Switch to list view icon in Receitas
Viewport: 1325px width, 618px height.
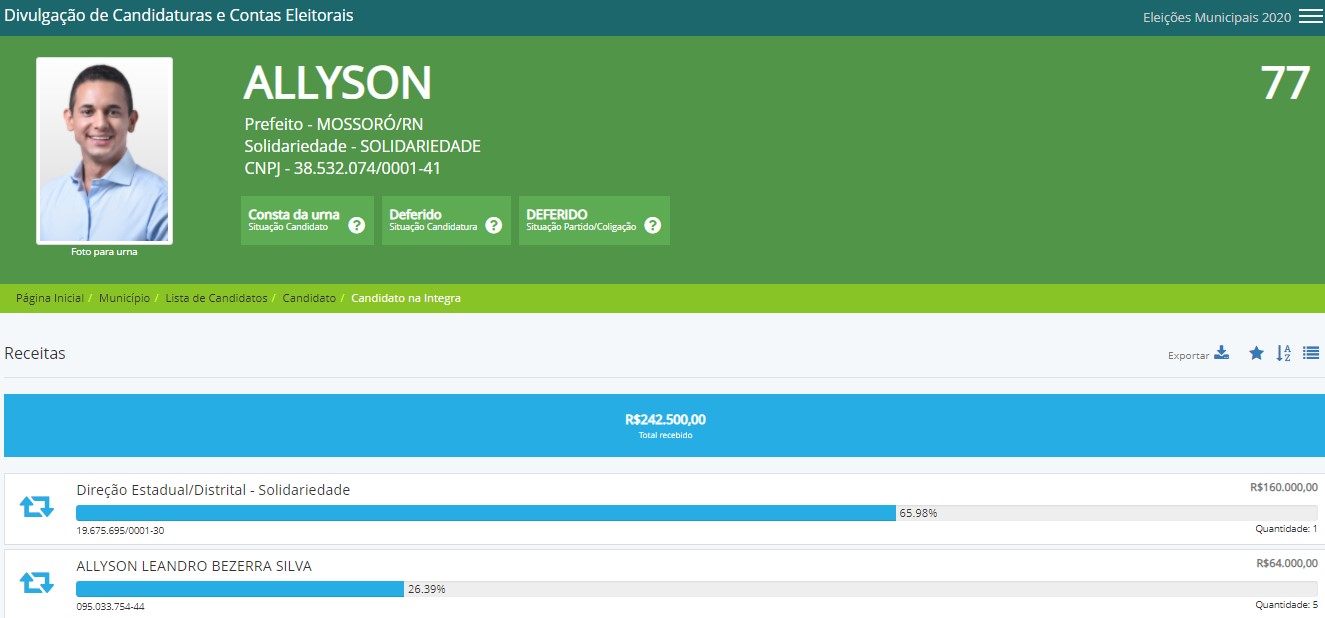point(1311,353)
